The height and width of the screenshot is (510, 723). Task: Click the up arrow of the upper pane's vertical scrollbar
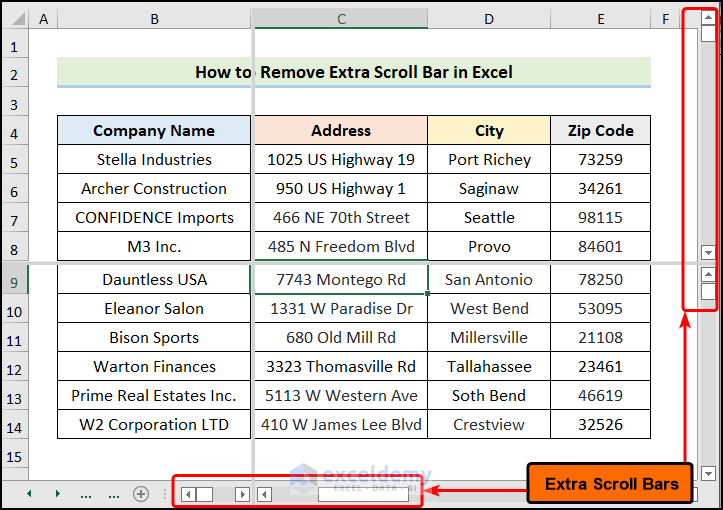pyautogui.click(x=708, y=18)
